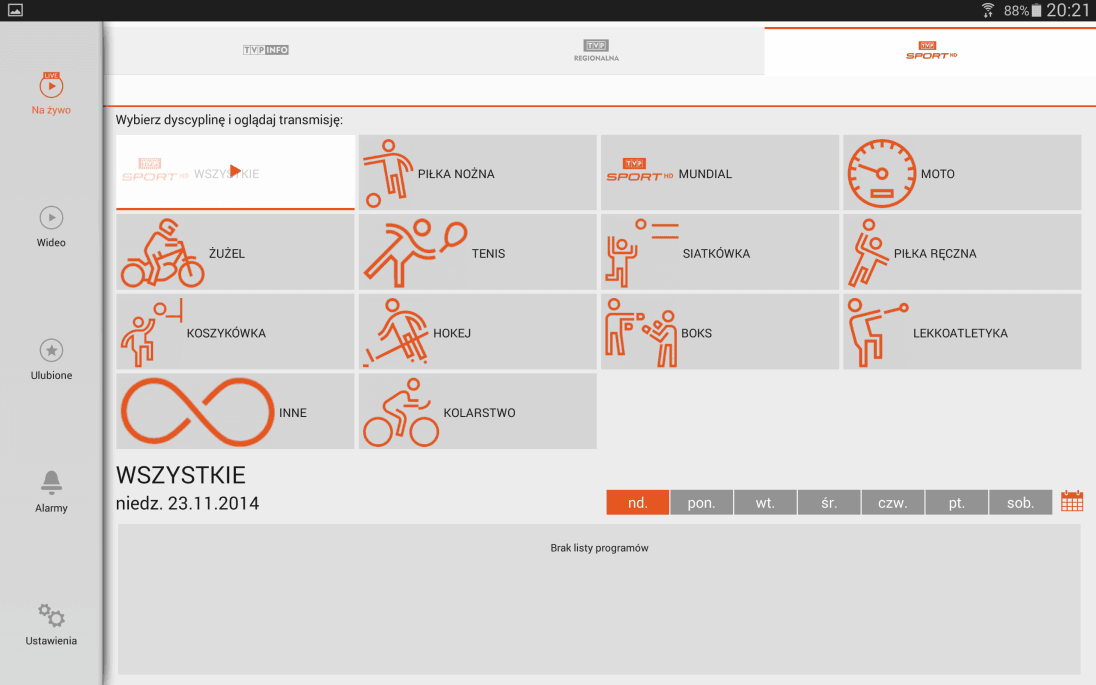Open the TVP Sport Mundial tile
Viewport: 1096px width, 685px height.
point(719,173)
